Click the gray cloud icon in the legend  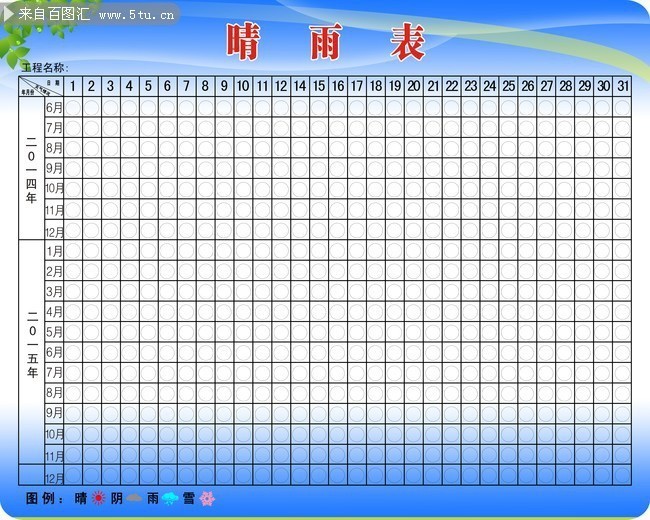[x=134, y=498]
